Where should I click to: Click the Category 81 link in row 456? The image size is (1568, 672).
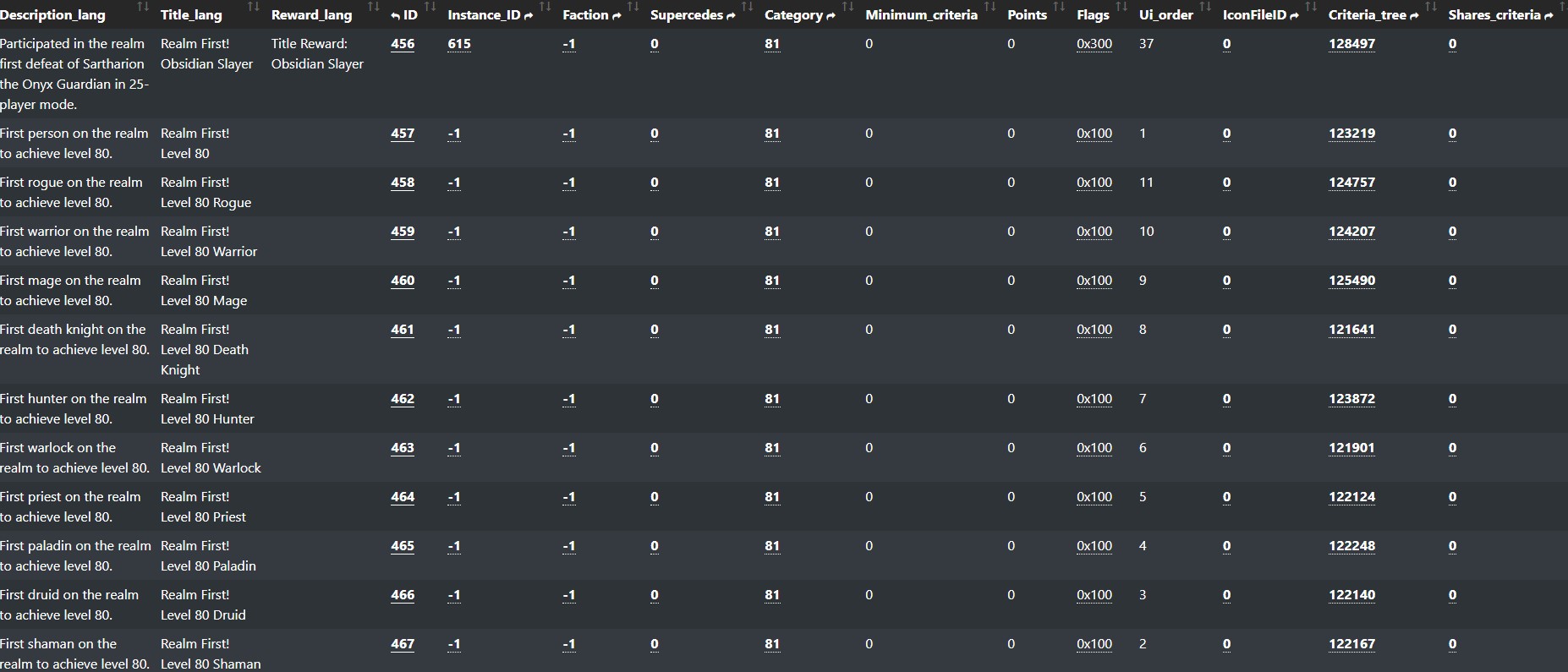pyautogui.click(x=772, y=44)
